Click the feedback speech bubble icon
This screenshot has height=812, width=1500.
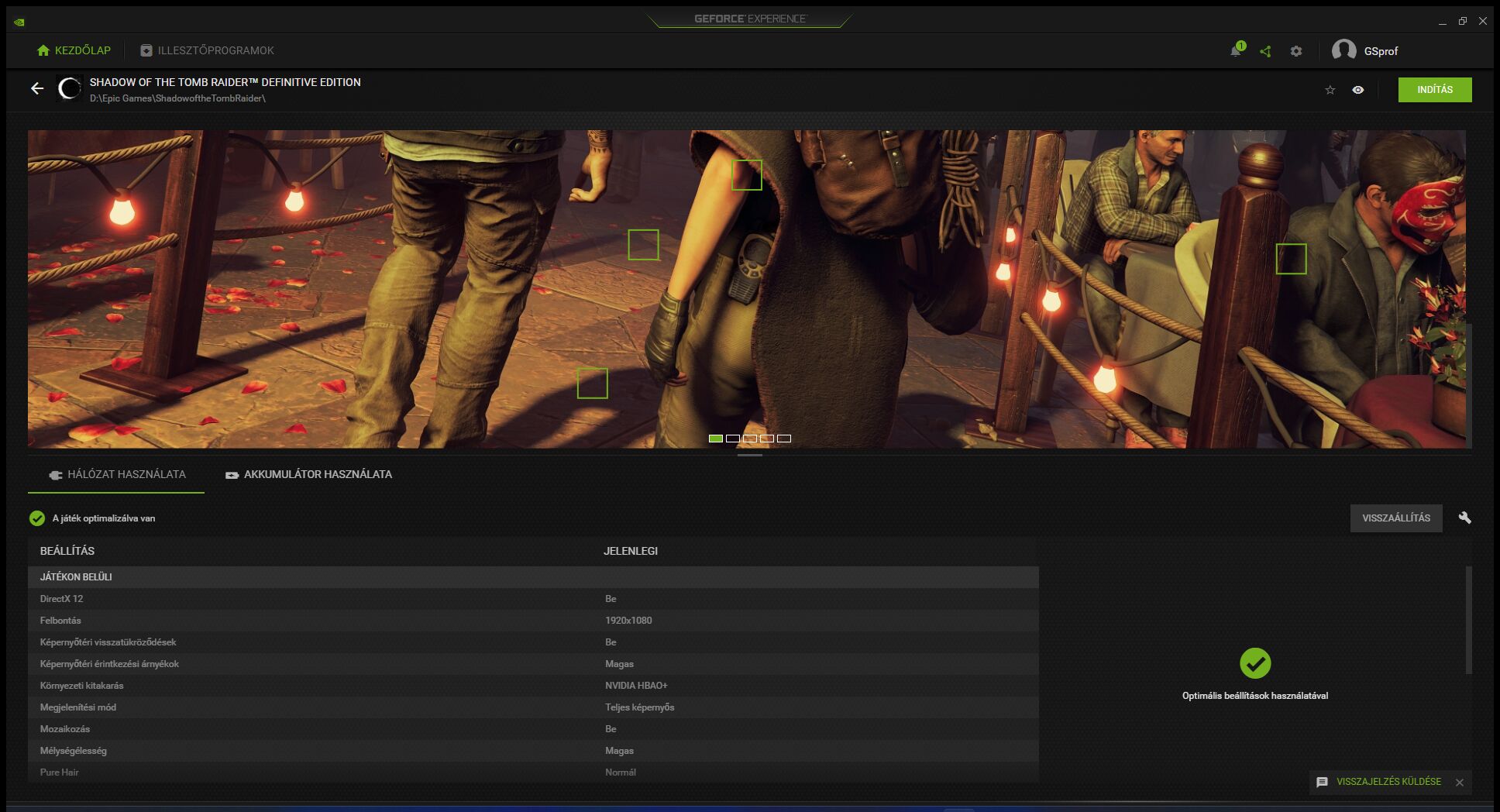tap(1322, 783)
